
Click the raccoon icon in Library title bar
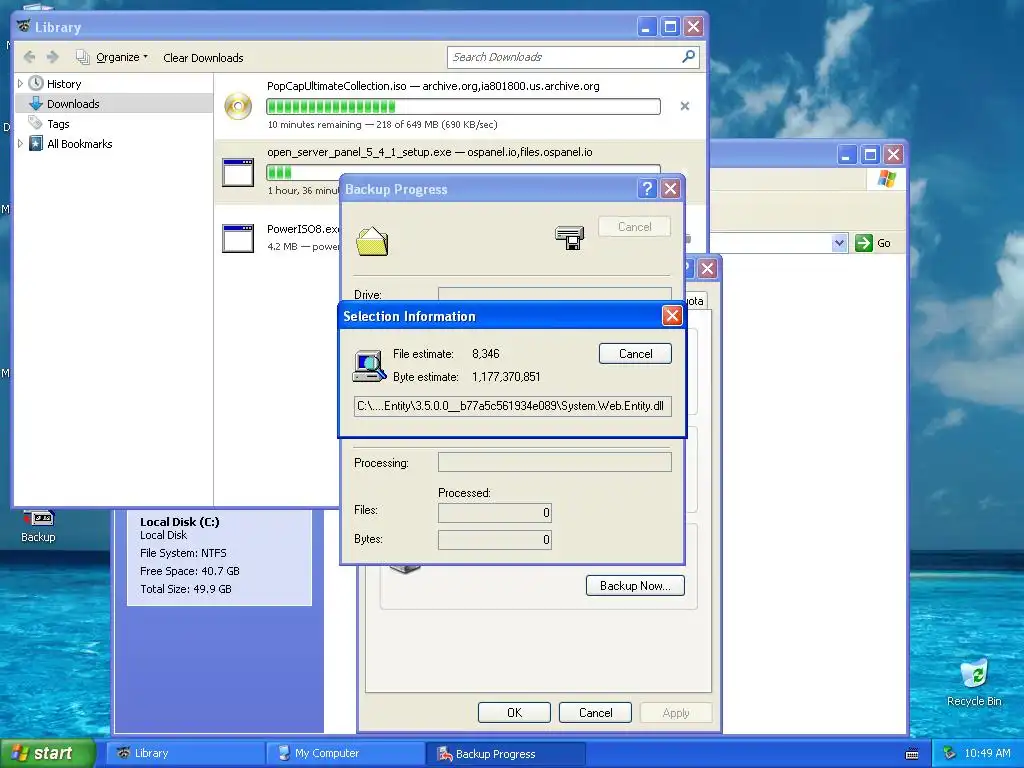[x=24, y=27]
